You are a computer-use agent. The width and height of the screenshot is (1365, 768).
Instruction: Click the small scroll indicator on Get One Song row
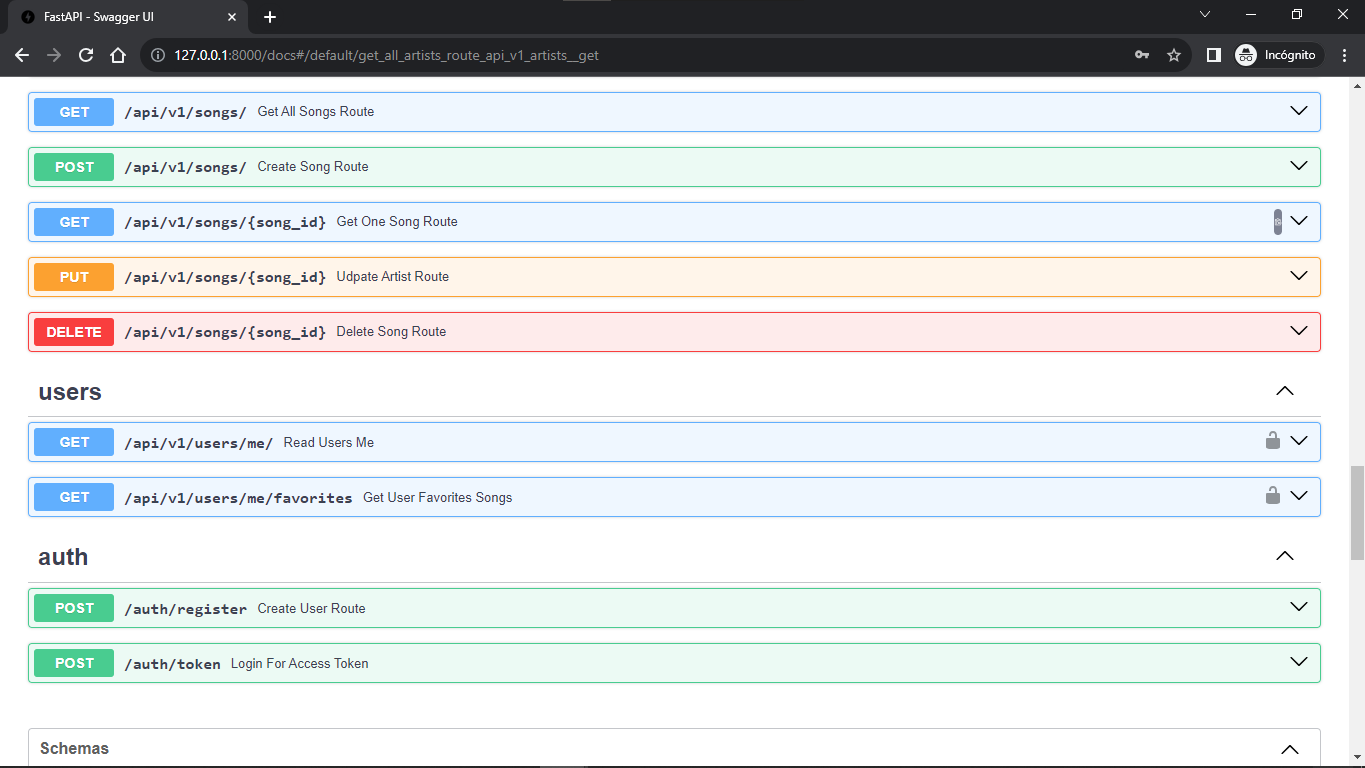[x=1277, y=222]
